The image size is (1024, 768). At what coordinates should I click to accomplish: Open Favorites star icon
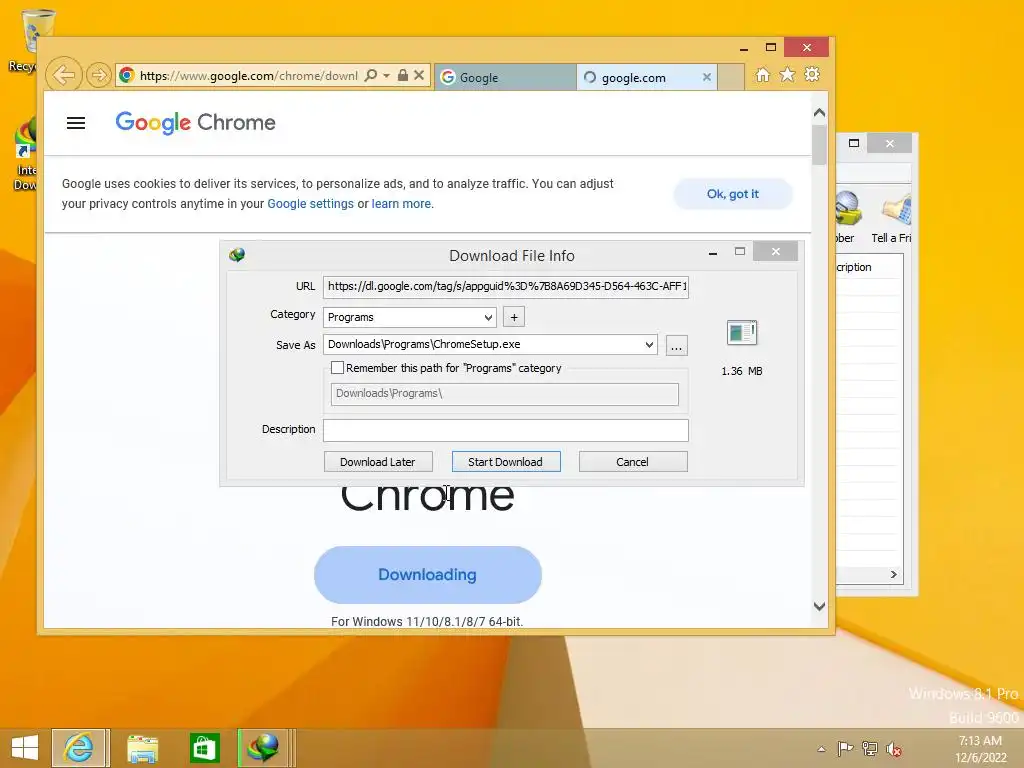[788, 75]
